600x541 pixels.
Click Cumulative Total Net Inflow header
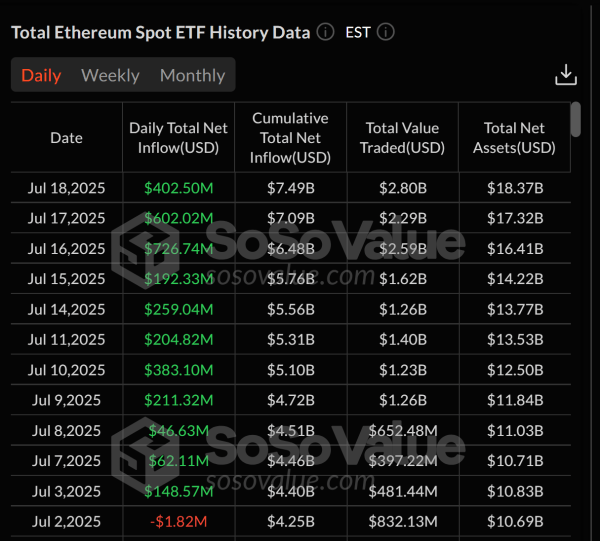[x=291, y=138]
